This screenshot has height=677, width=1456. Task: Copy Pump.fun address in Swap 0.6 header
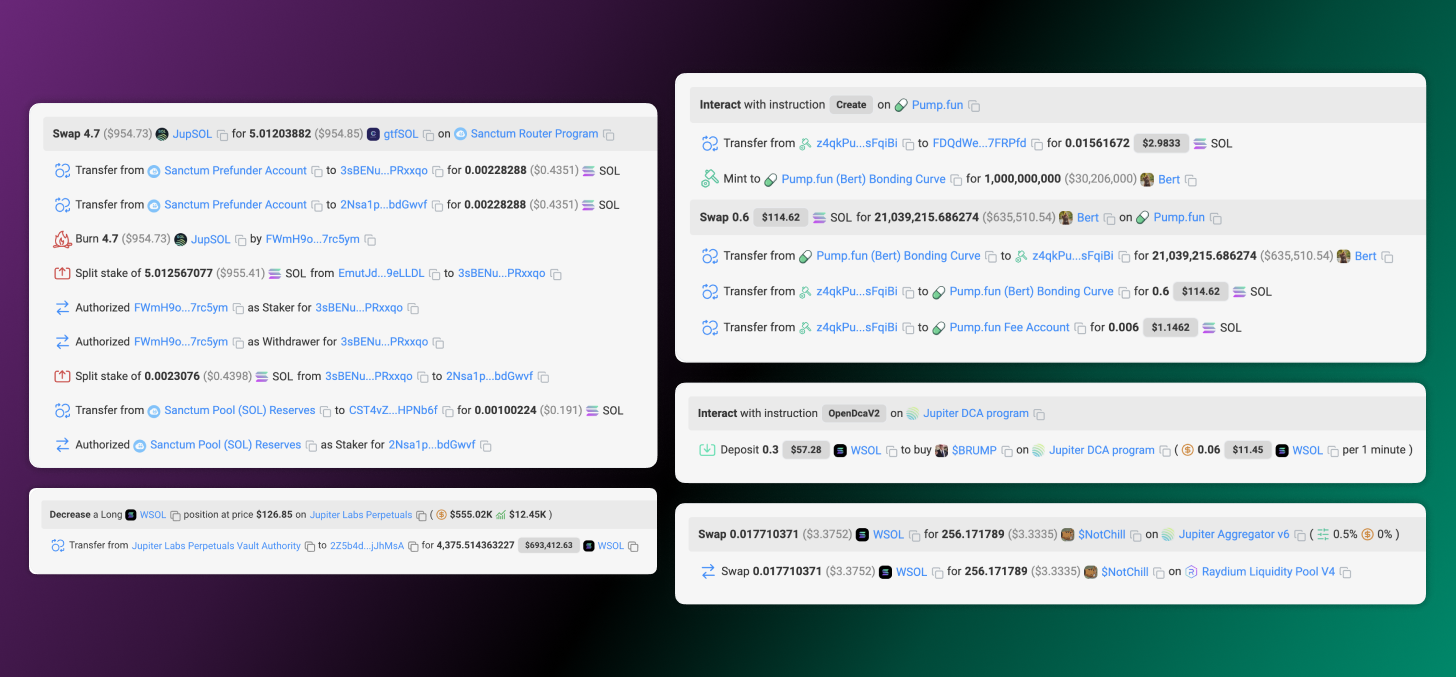1216,218
